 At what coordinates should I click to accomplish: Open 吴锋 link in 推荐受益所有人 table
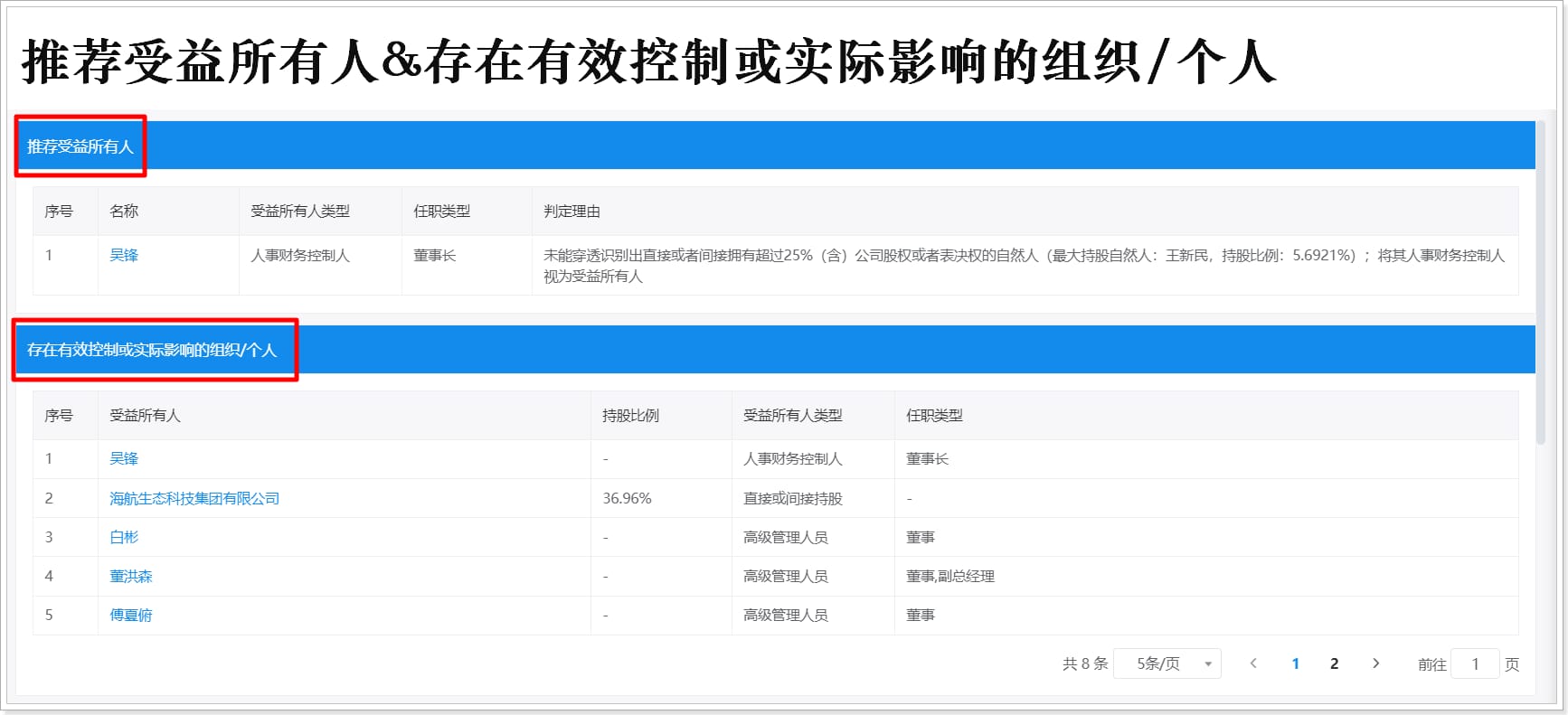pos(124,256)
